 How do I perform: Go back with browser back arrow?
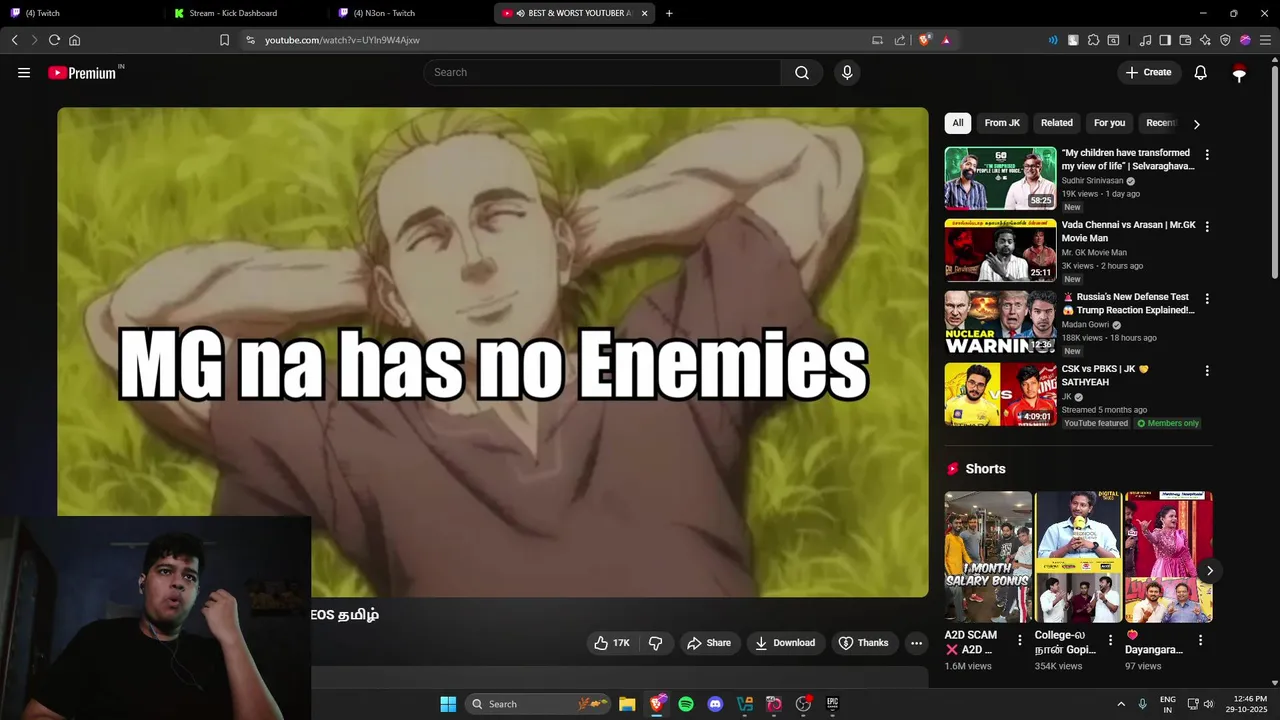click(14, 40)
